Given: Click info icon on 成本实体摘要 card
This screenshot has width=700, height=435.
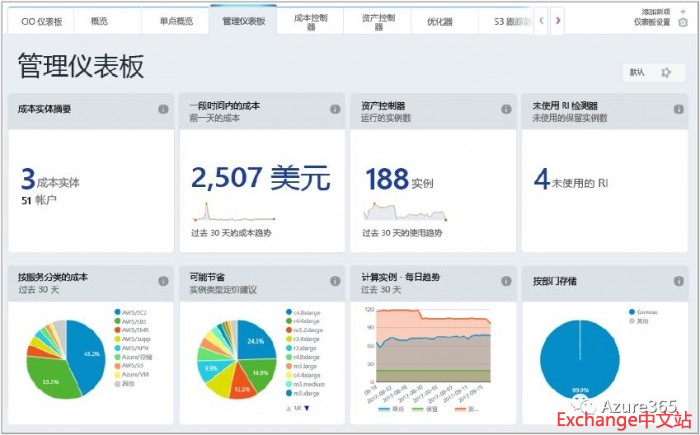Looking at the screenshot, I should (163, 110).
